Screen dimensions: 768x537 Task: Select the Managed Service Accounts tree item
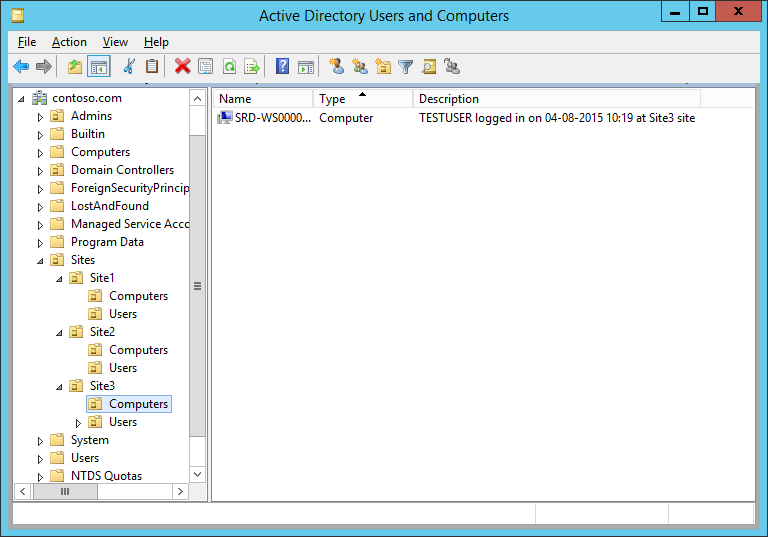(130, 224)
